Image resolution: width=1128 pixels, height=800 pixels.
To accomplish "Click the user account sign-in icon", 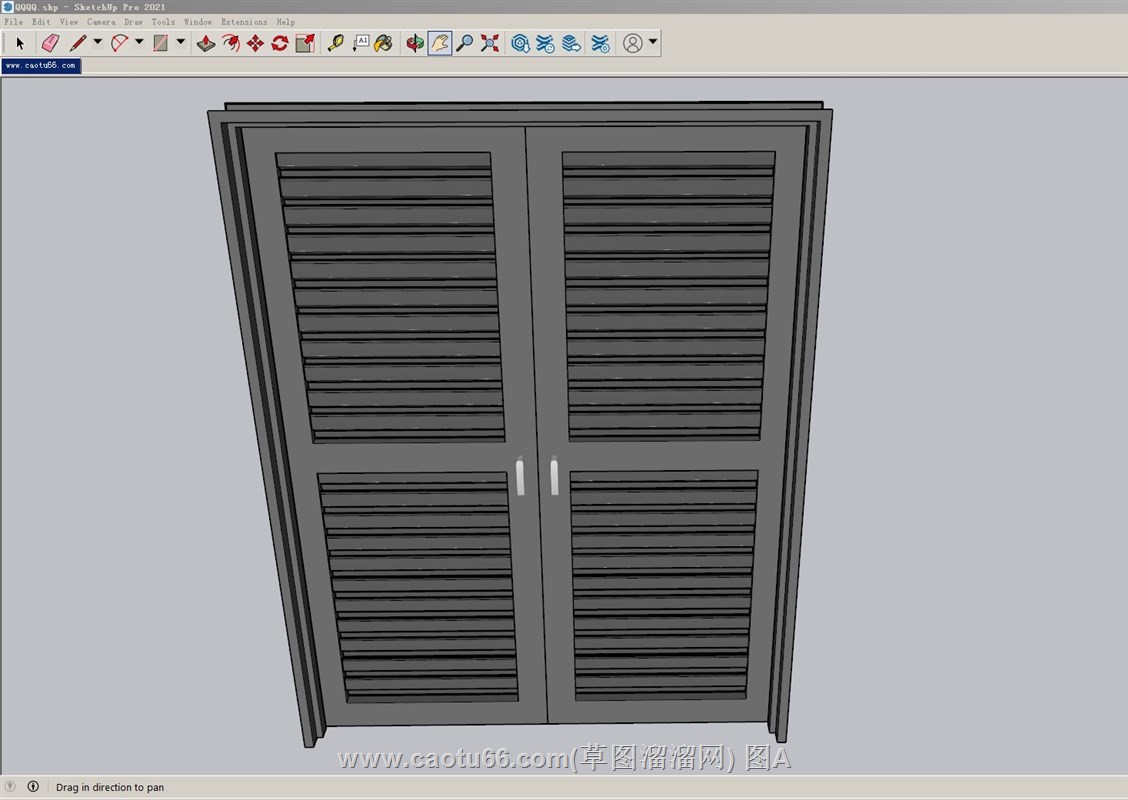I will tap(633, 43).
